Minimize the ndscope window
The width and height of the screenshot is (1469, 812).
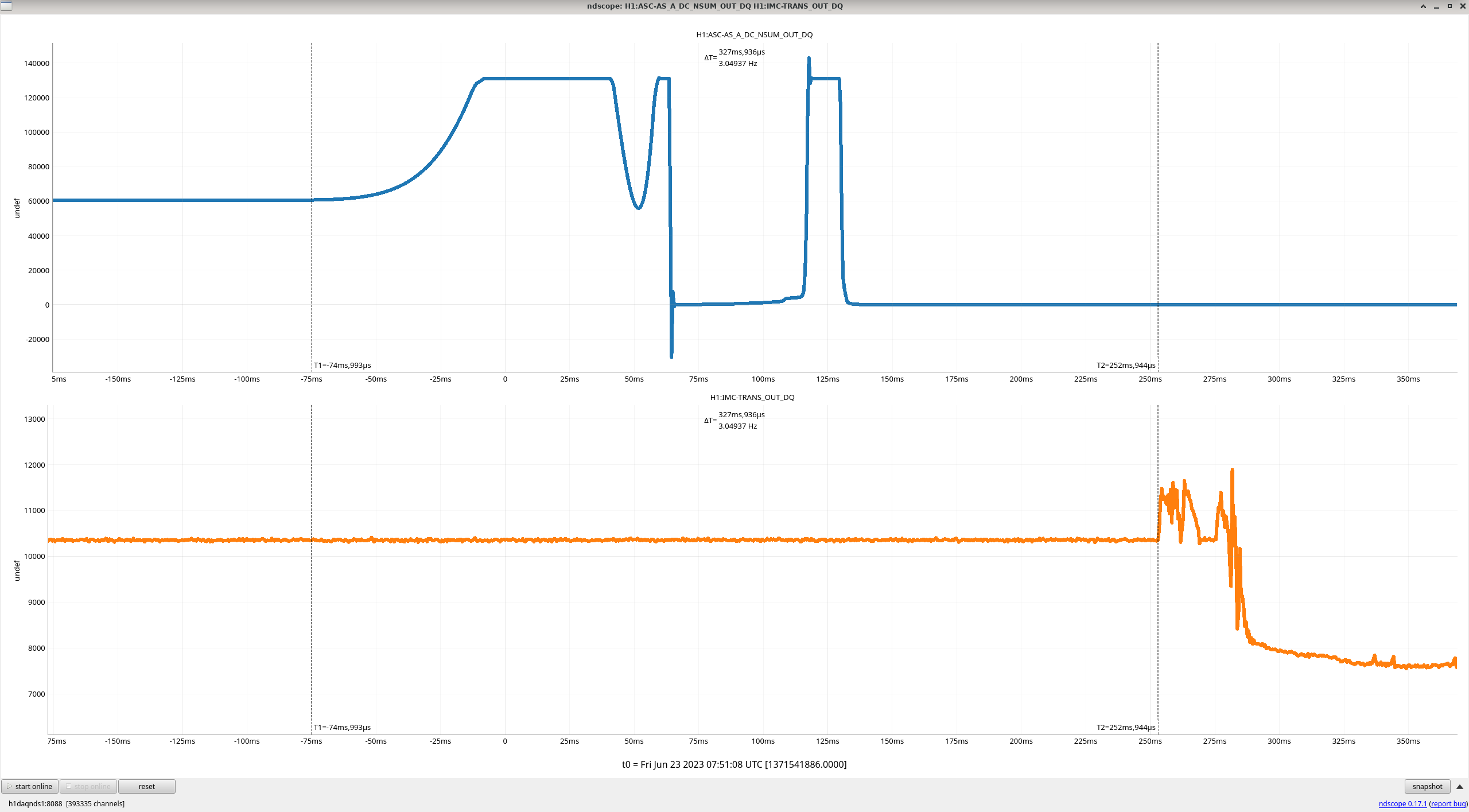tap(1436, 6)
